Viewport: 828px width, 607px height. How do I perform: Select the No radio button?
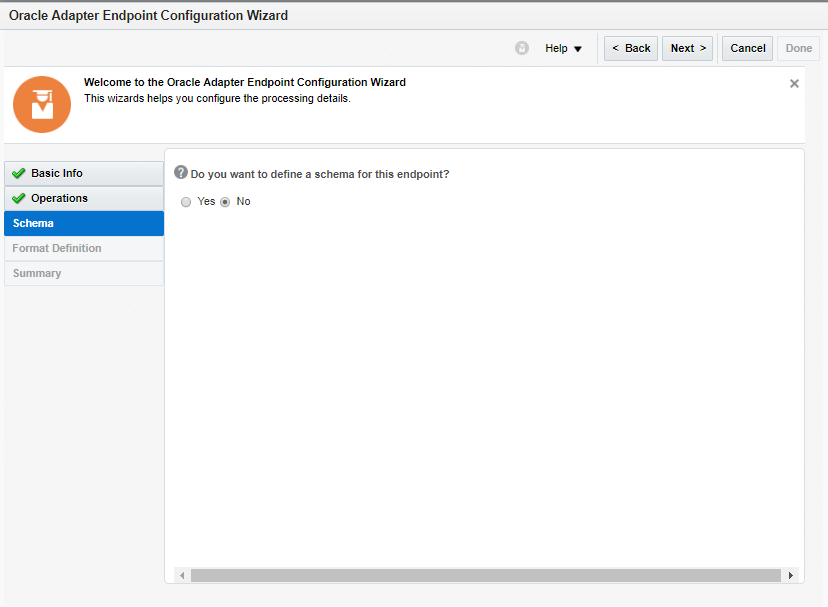point(225,202)
